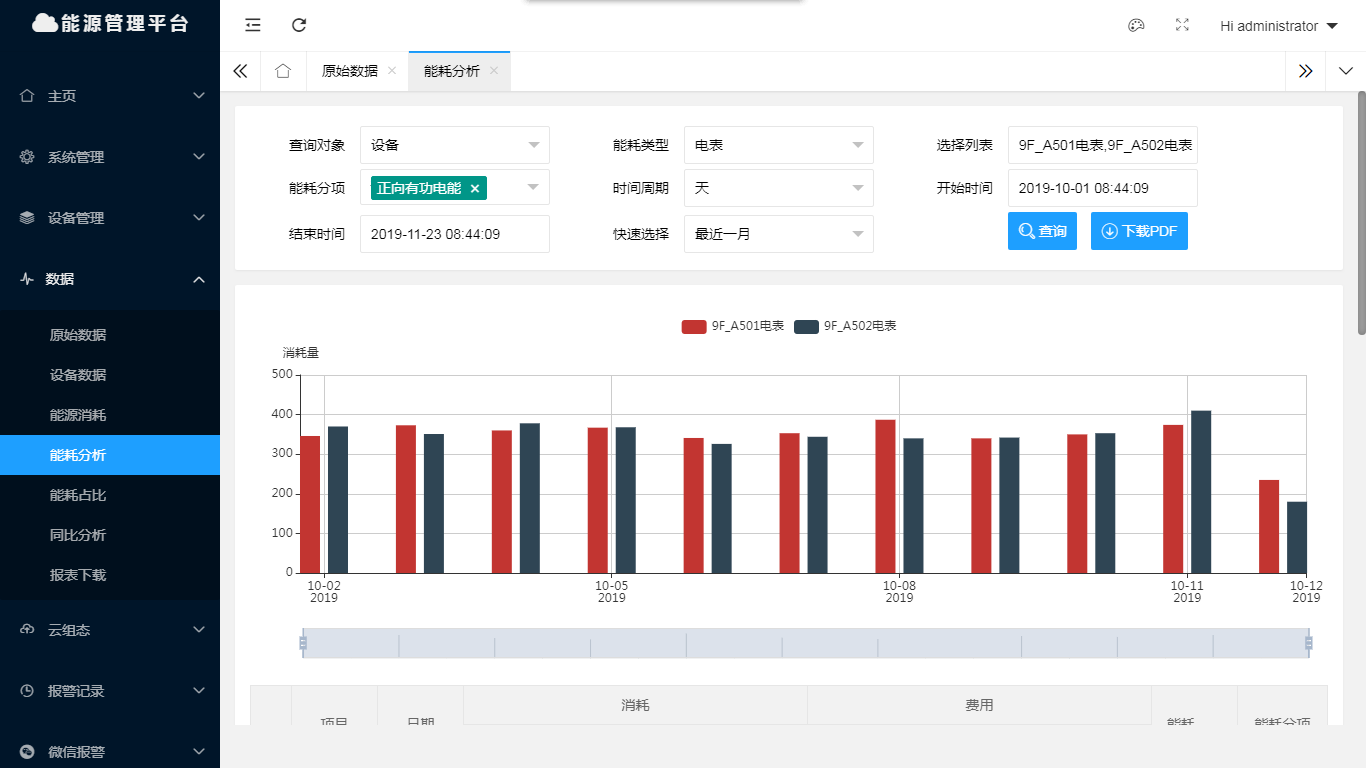Open the 时间周期 dropdown
Image resolution: width=1366 pixels, height=768 pixels.
[x=778, y=188]
